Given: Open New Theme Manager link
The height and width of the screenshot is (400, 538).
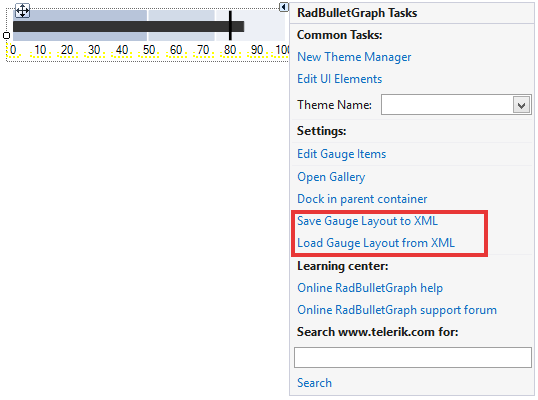Looking at the screenshot, I should coord(354,57).
